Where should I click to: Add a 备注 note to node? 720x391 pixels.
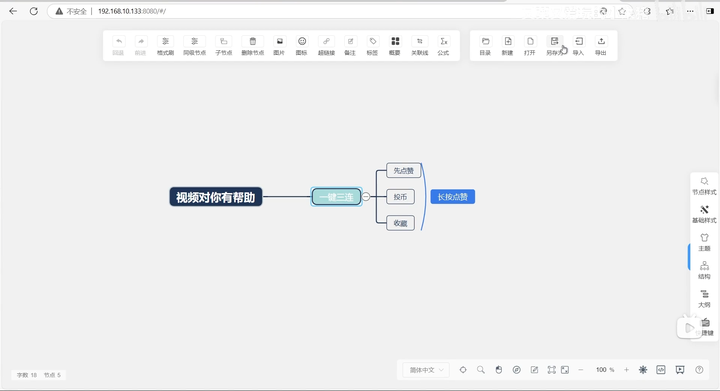[350, 46]
